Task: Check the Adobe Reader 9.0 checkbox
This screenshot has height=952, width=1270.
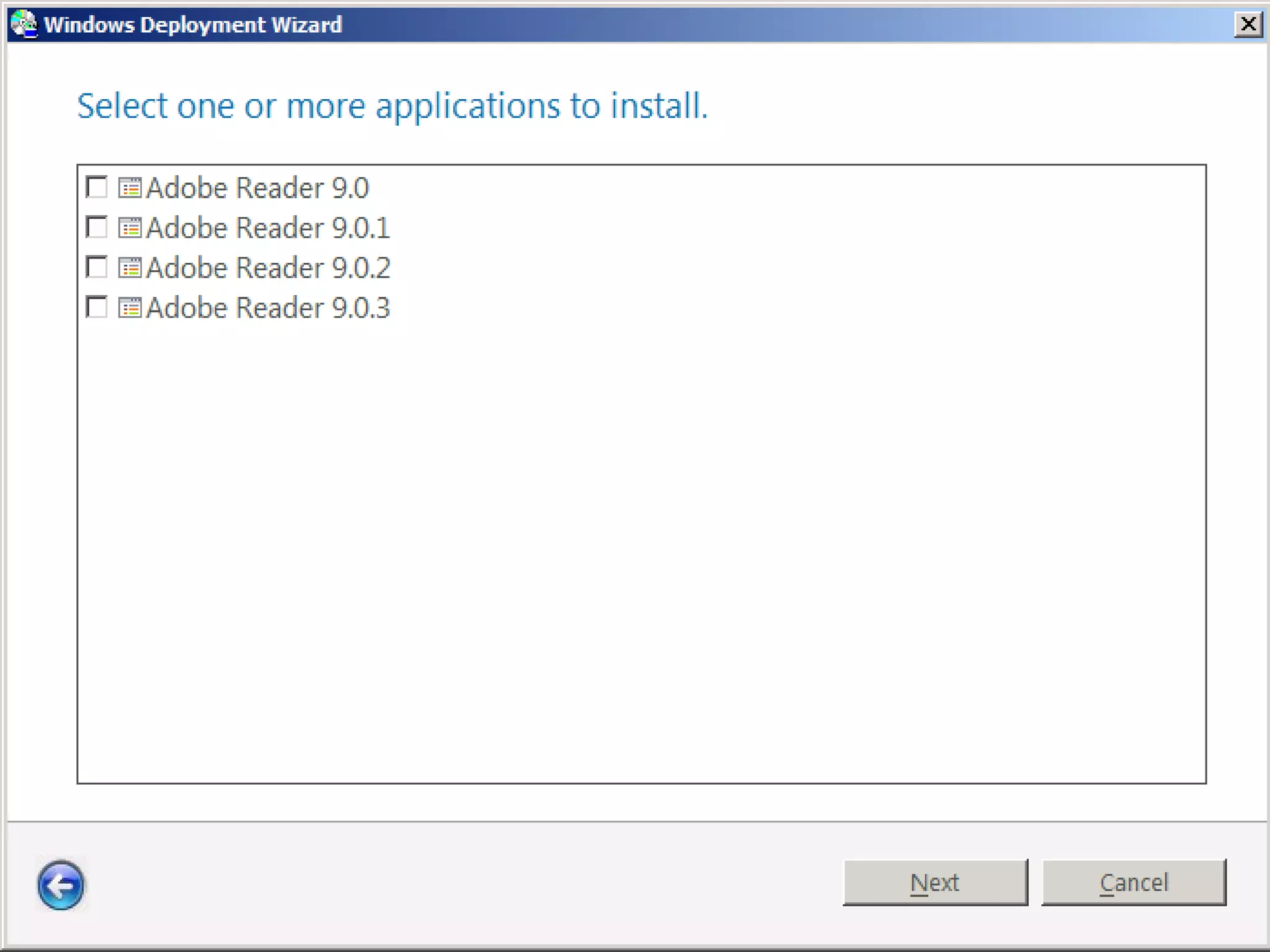Action: [97, 187]
